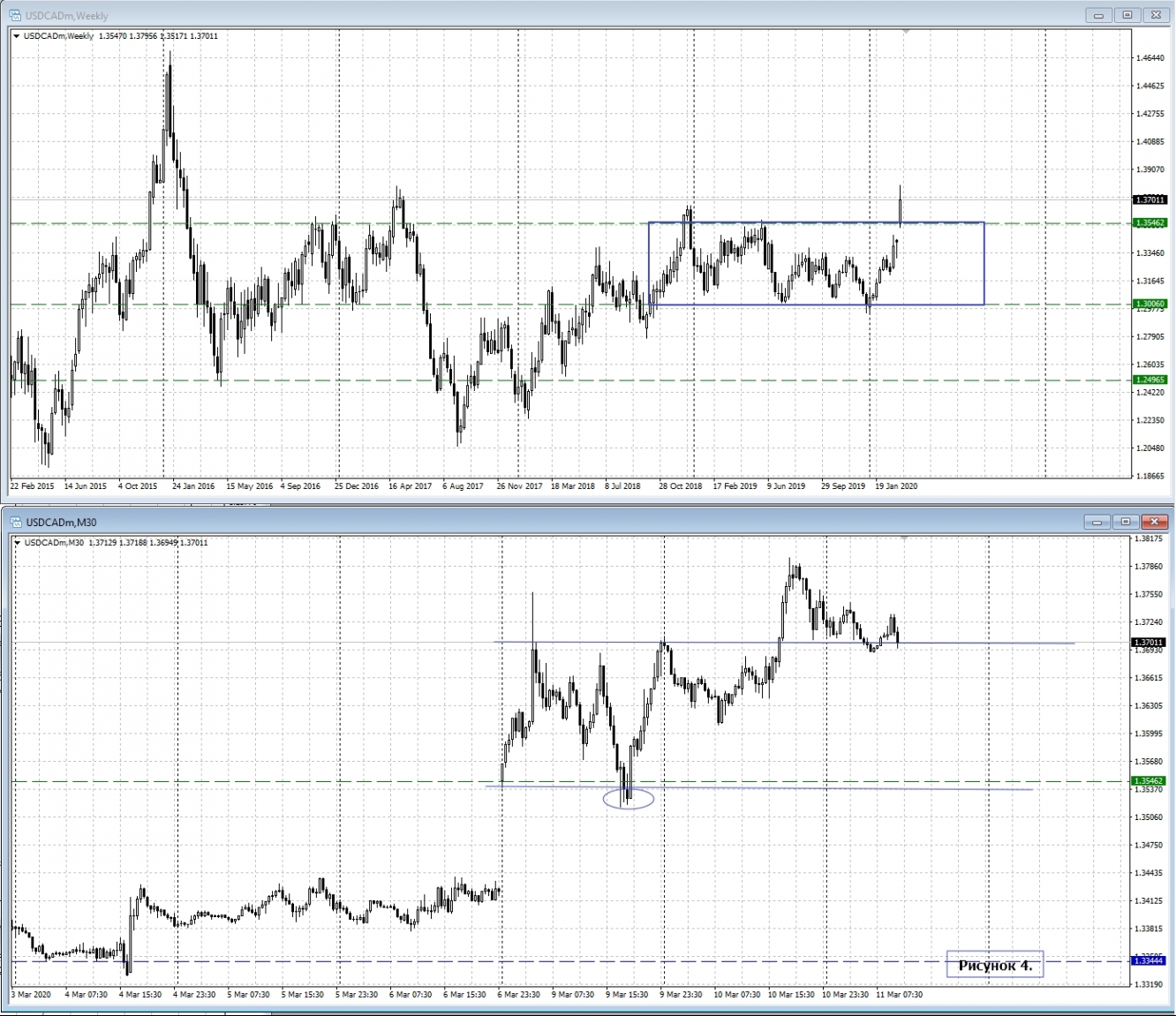Viewport: 1176px width, 1016px height.
Task: Restore the USDCADm,Weekly chart window
Action: 1127,15
